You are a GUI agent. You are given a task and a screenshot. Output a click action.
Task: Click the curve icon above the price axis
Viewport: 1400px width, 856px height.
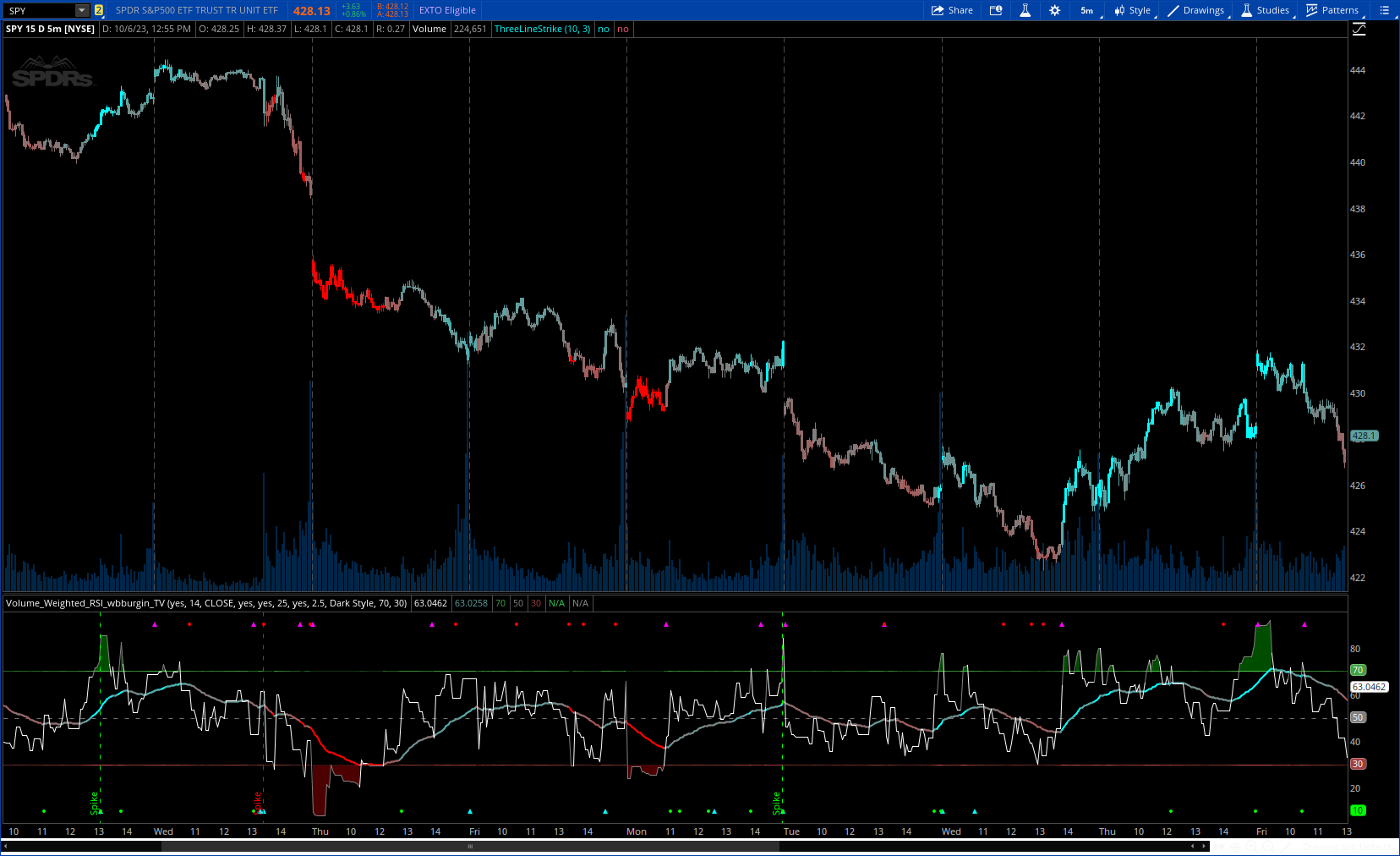(x=1359, y=29)
